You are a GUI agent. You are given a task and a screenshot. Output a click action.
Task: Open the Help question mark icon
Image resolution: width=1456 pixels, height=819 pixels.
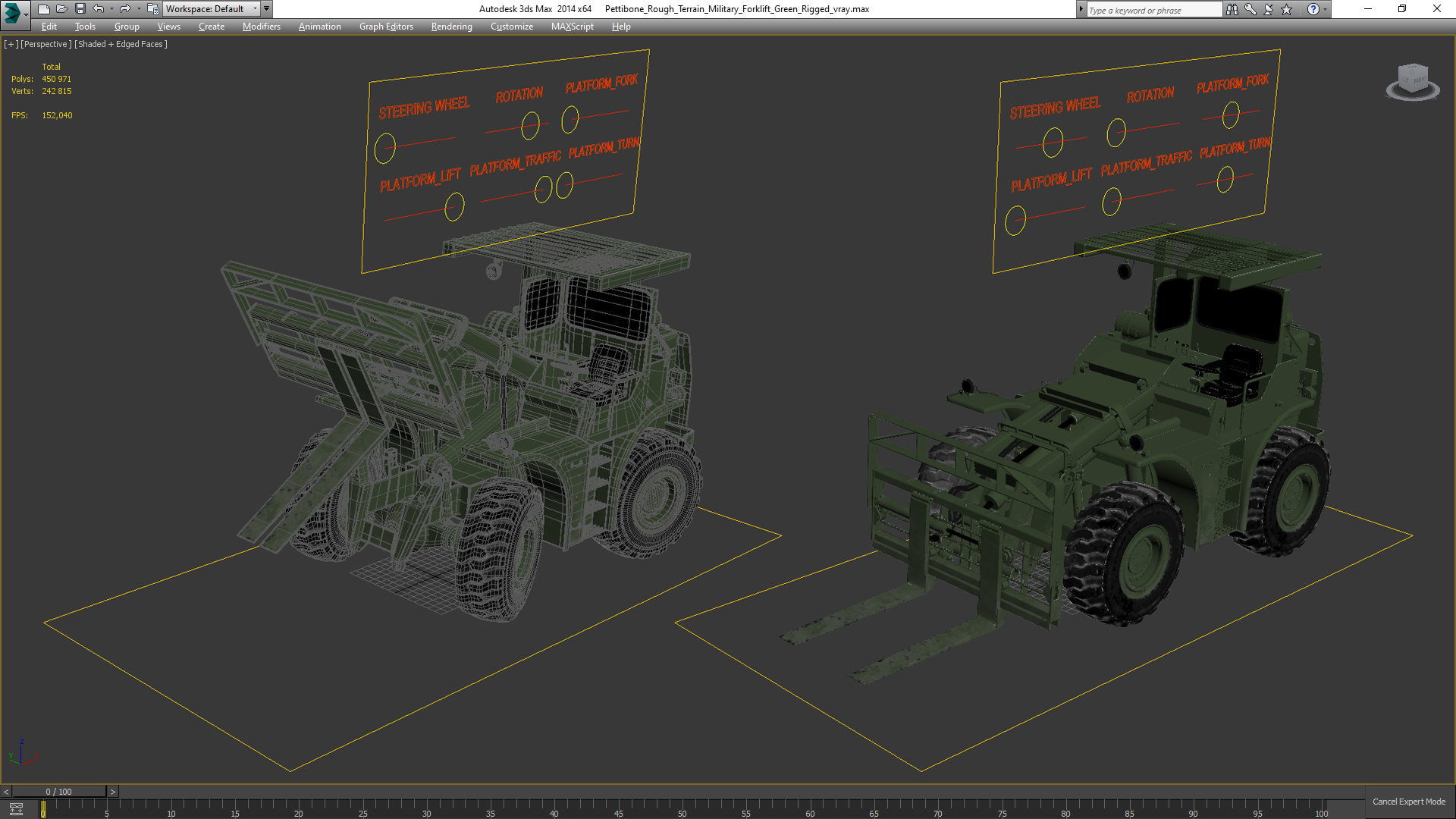[x=1313, y=9]
